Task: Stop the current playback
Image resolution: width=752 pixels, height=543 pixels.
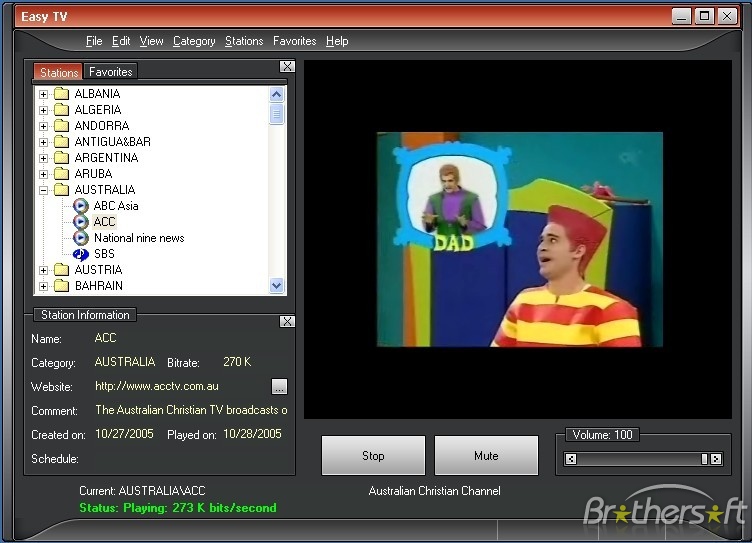Action: point(373,455)
